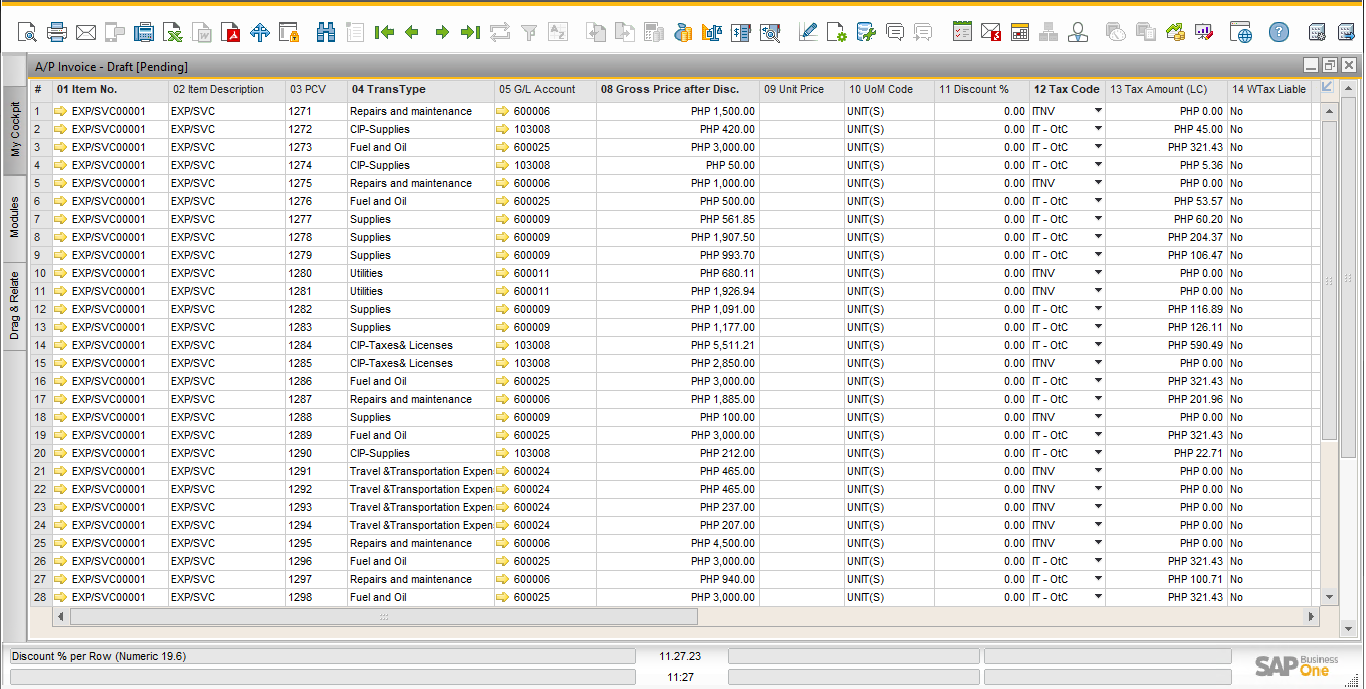The width and height of the screenshot is (1366, 689).
Task: Go to the first data record
Action: [x=384, y=33]
